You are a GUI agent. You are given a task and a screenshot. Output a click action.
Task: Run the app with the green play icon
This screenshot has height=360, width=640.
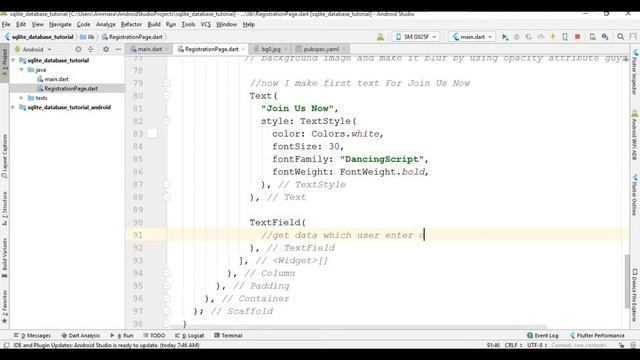505,37
